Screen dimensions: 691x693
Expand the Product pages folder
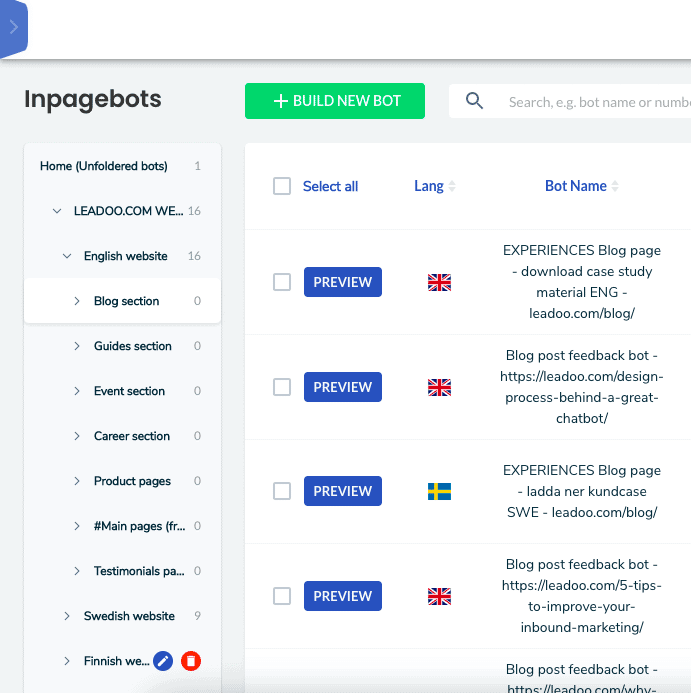[x=76, y=481]
